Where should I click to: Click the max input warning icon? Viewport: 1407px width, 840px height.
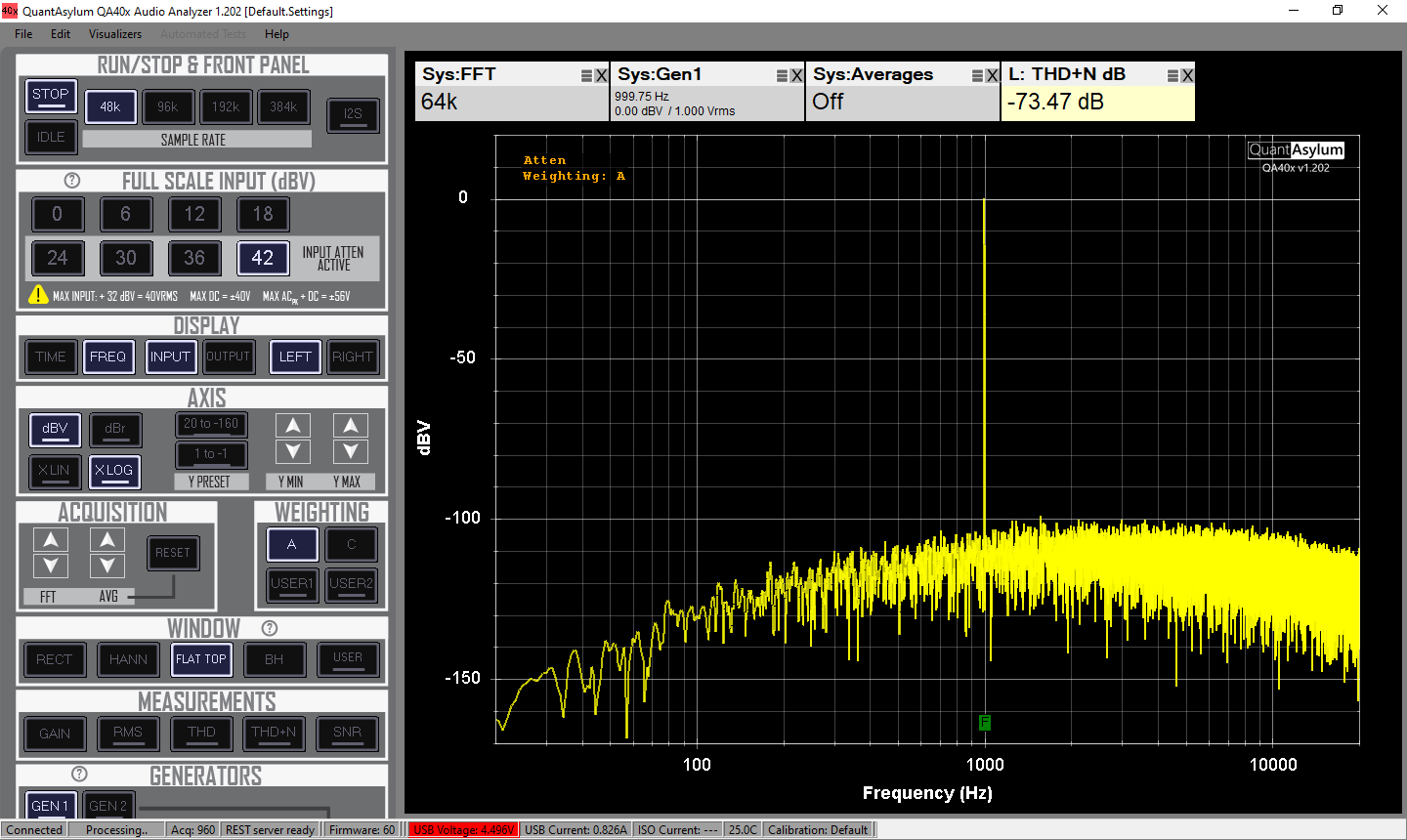38,294
